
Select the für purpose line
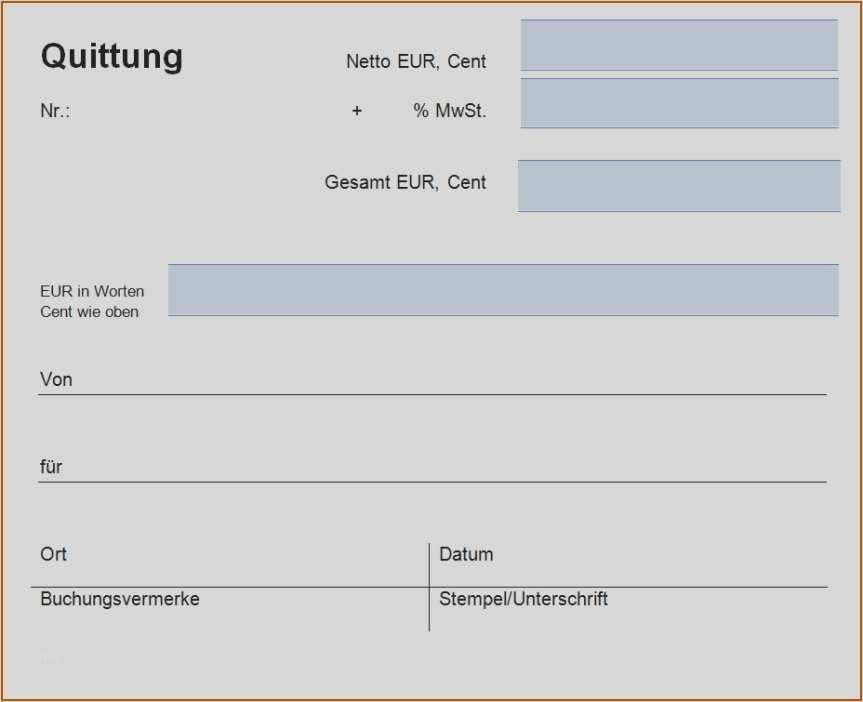coord(430,480)
